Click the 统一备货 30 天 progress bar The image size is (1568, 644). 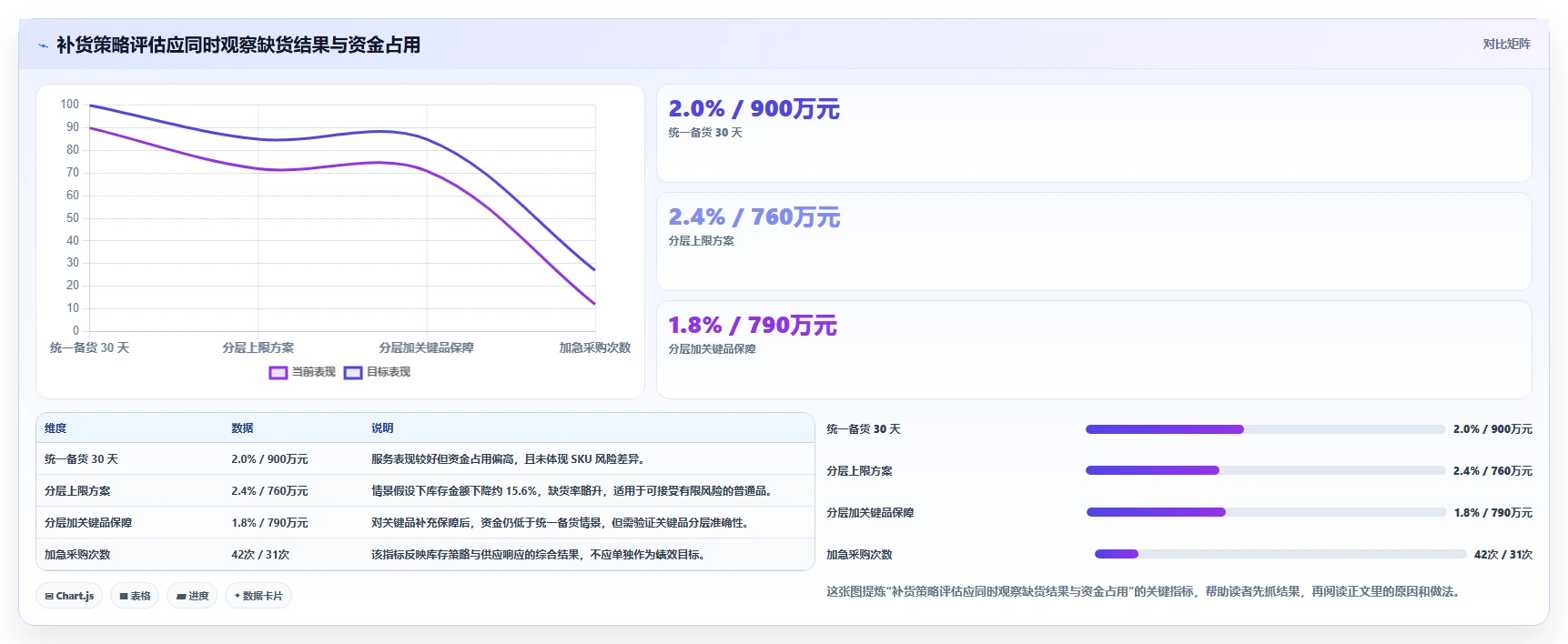(x=1265, y=429)
